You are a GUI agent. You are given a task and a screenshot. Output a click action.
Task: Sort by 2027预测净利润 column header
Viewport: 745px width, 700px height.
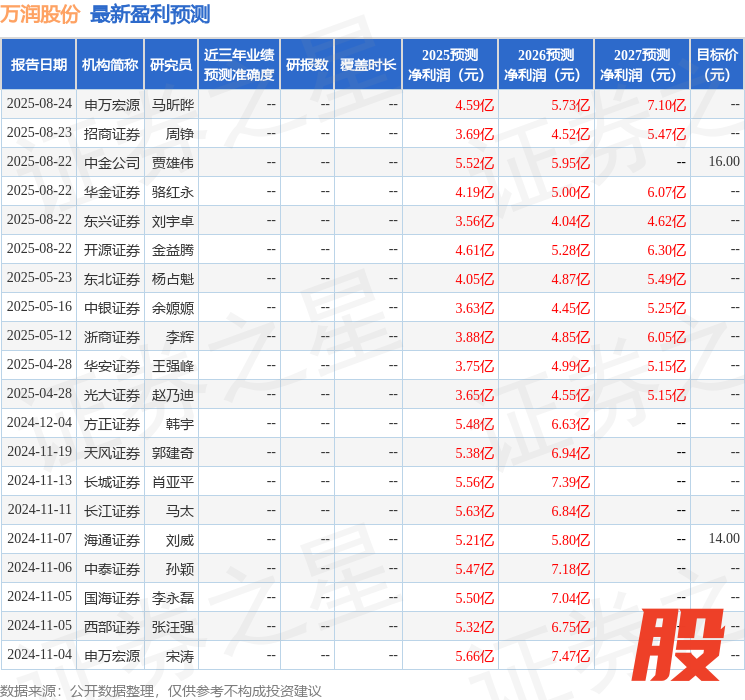(642, 64)
